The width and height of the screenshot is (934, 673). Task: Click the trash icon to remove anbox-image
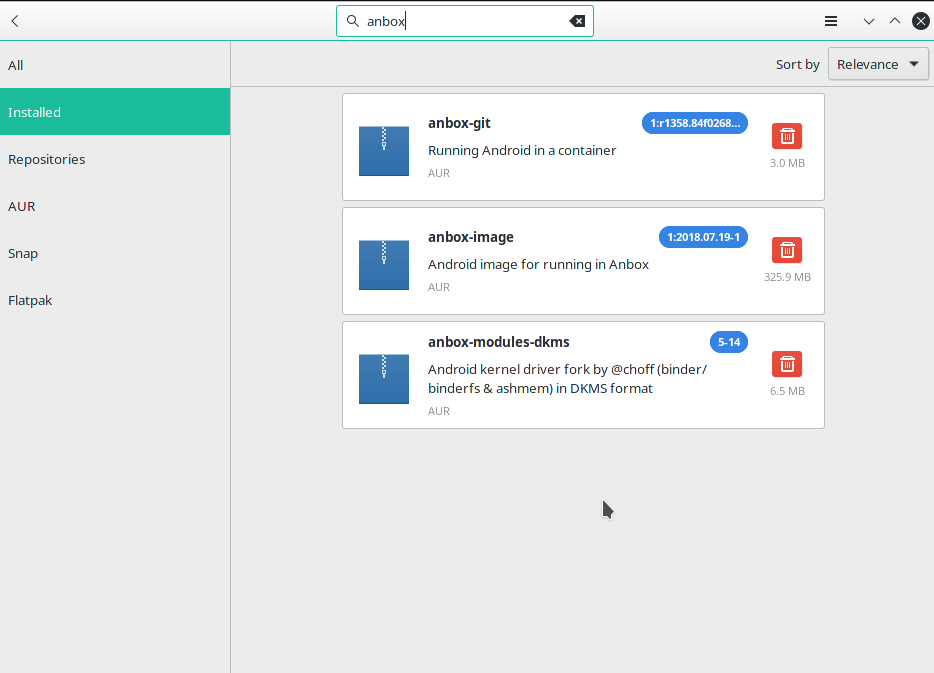(x=787, y=250)
